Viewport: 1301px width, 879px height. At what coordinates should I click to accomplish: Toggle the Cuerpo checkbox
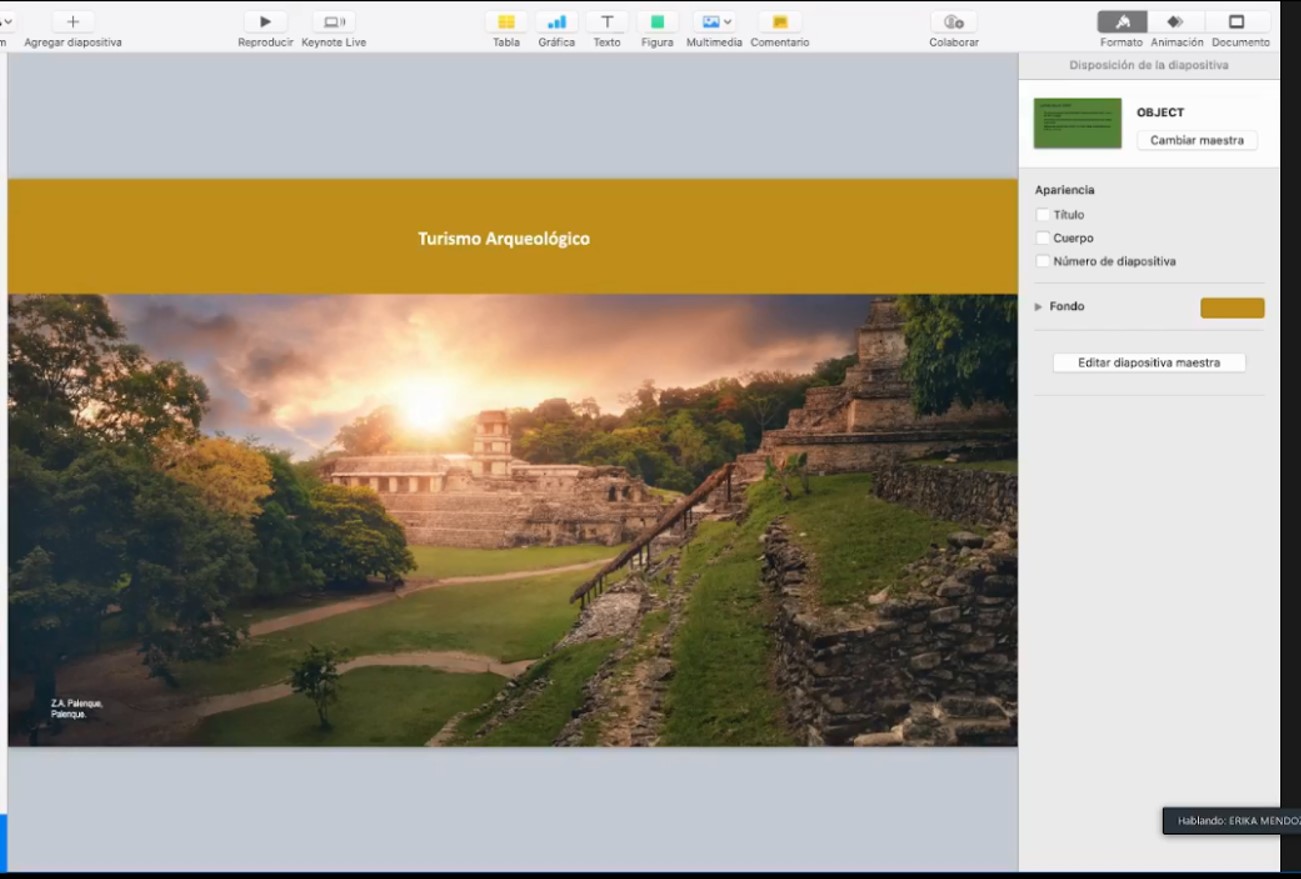1043,238
